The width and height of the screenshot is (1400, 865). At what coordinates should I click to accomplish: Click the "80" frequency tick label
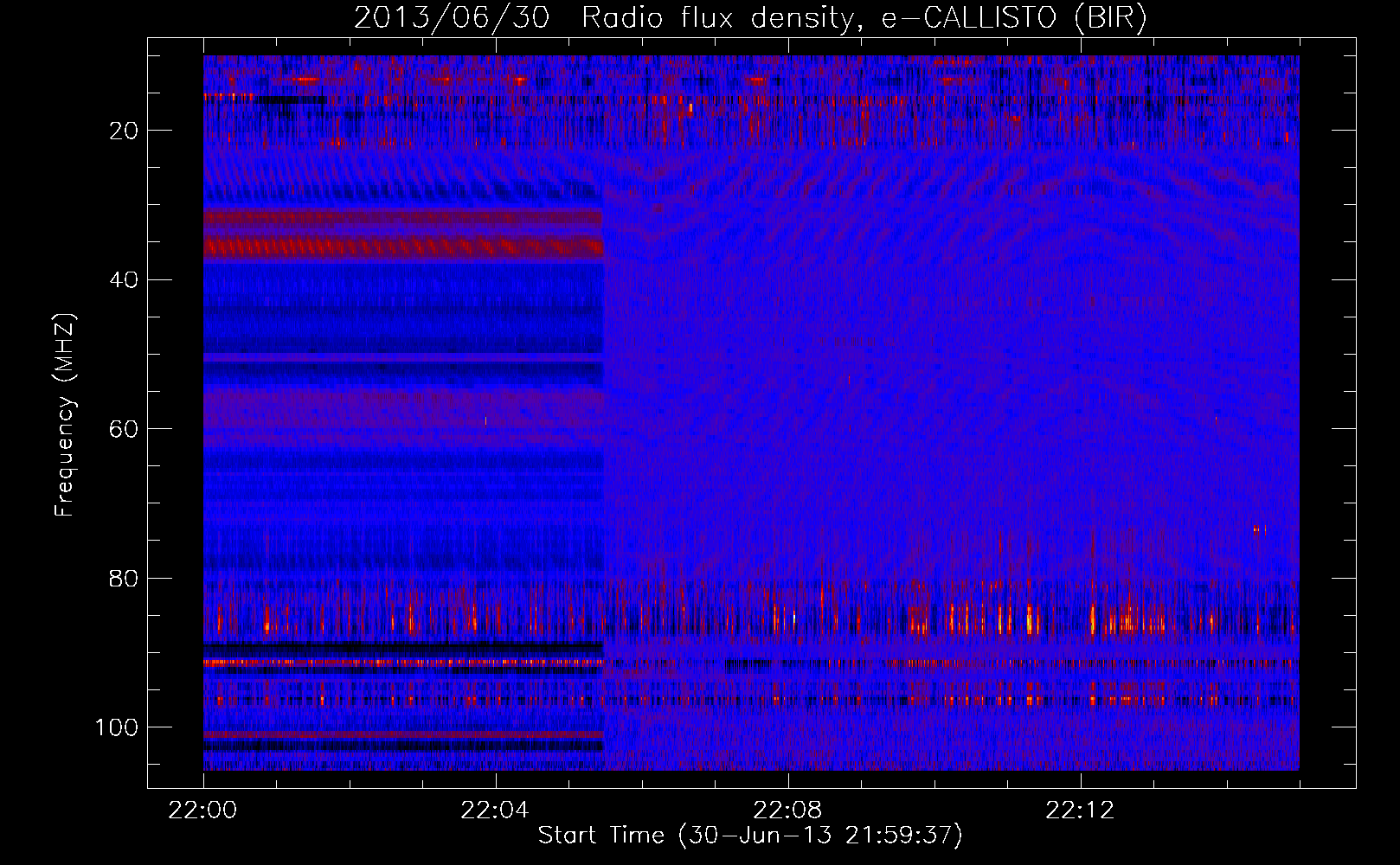click(x=124, y=578)
